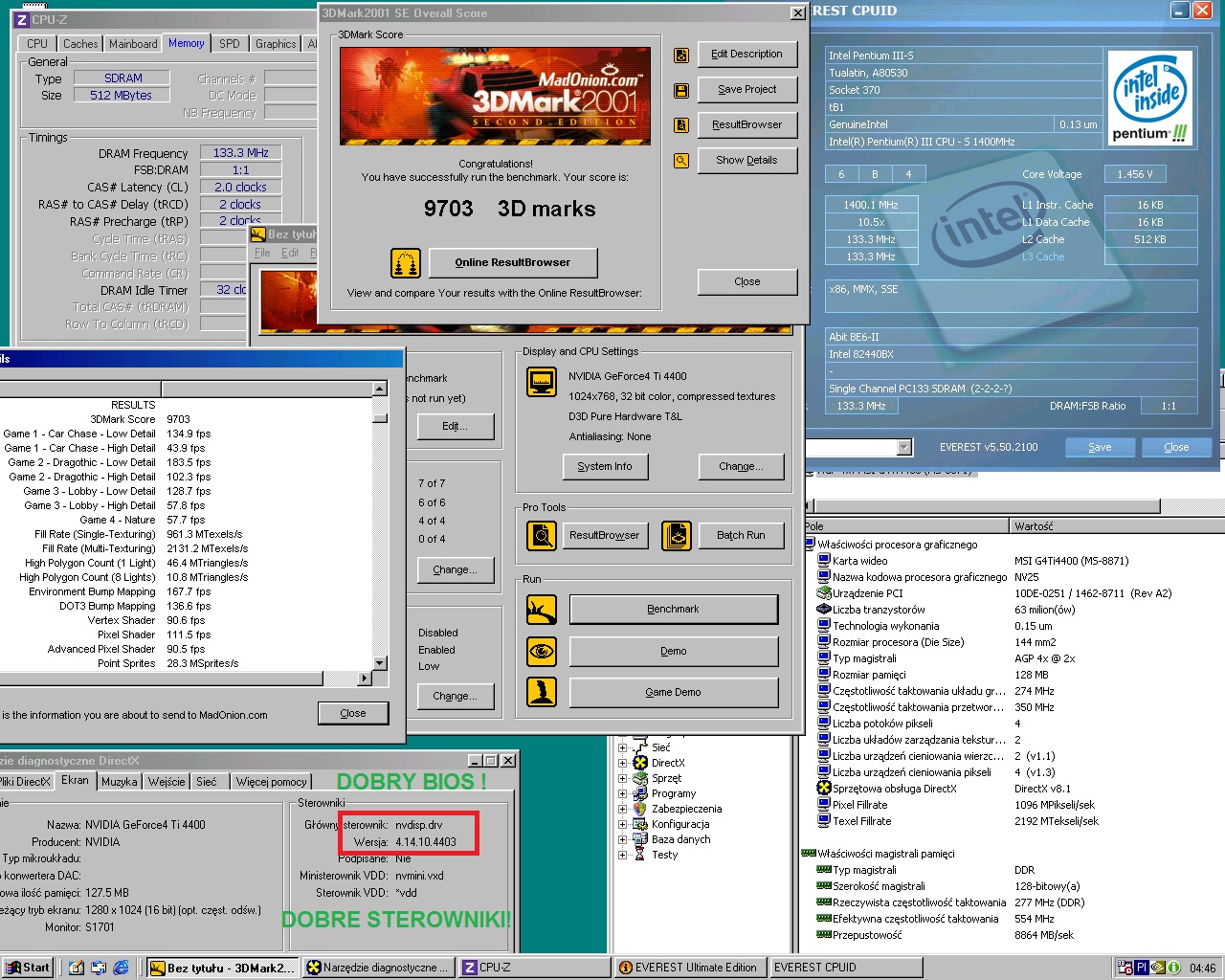Expand the Sieć node in EVEREST tree
Image resolution: width=1225 pixels, height=980 pixels.
622,747
